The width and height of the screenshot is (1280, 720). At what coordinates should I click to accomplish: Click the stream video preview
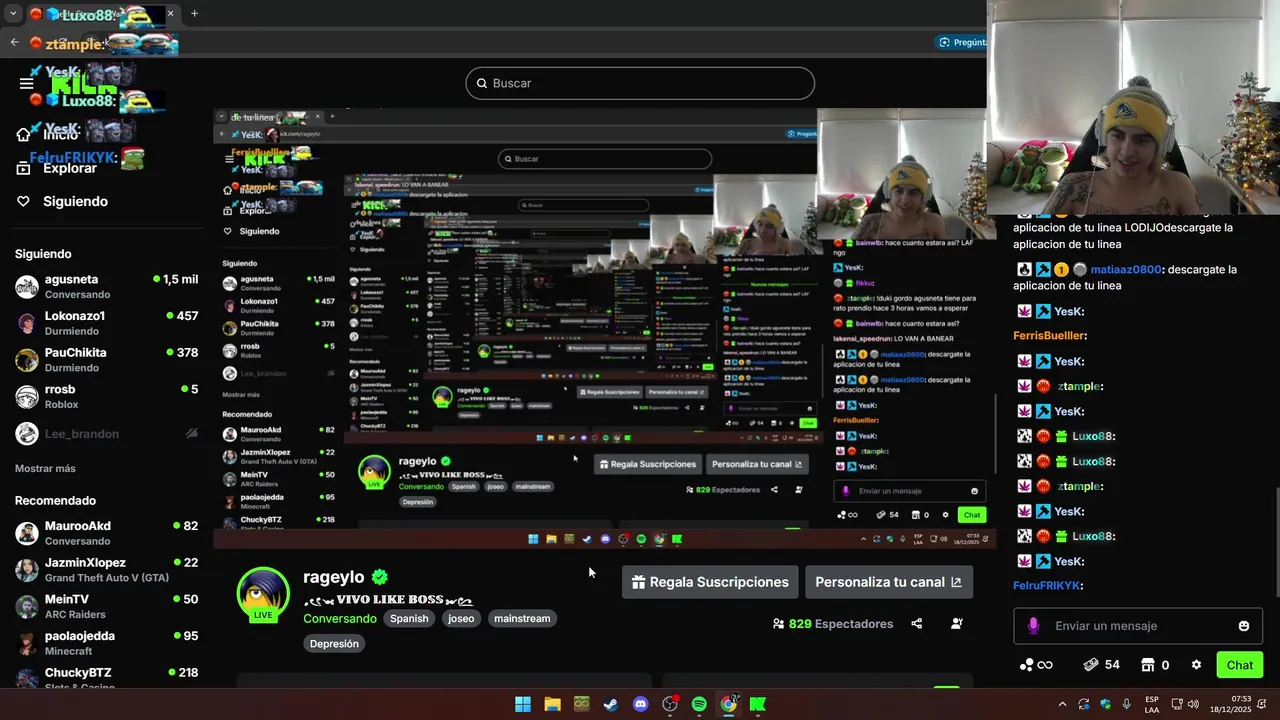[x=605, y=328]
